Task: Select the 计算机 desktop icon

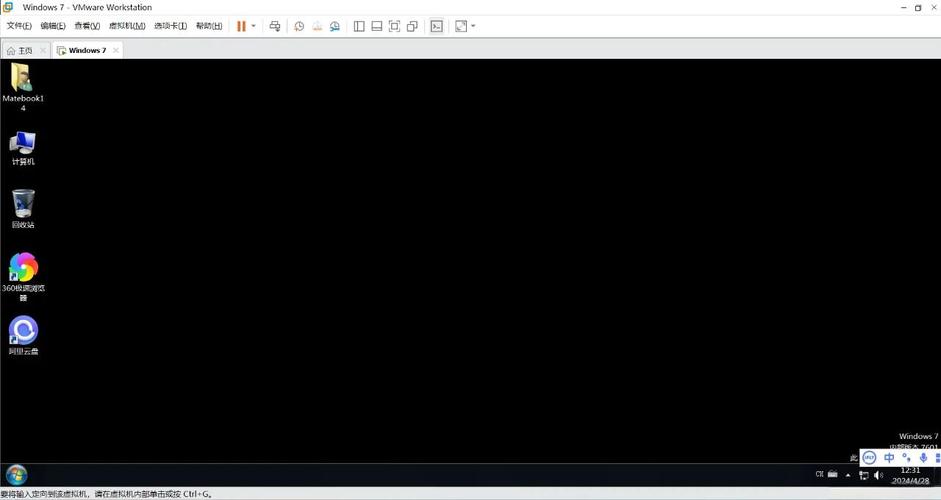Action: pos(23,148)
